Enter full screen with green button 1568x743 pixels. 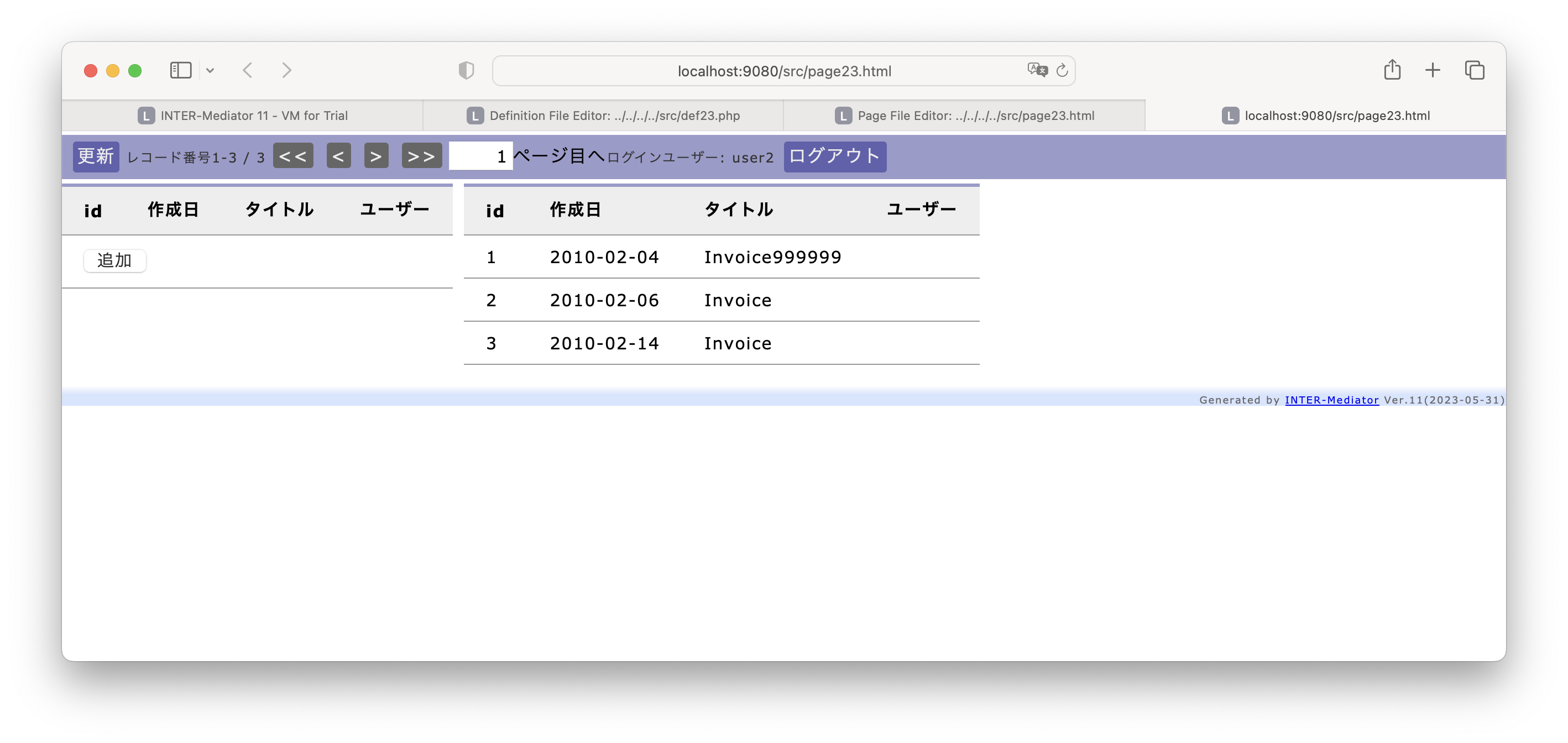(135, 71)
